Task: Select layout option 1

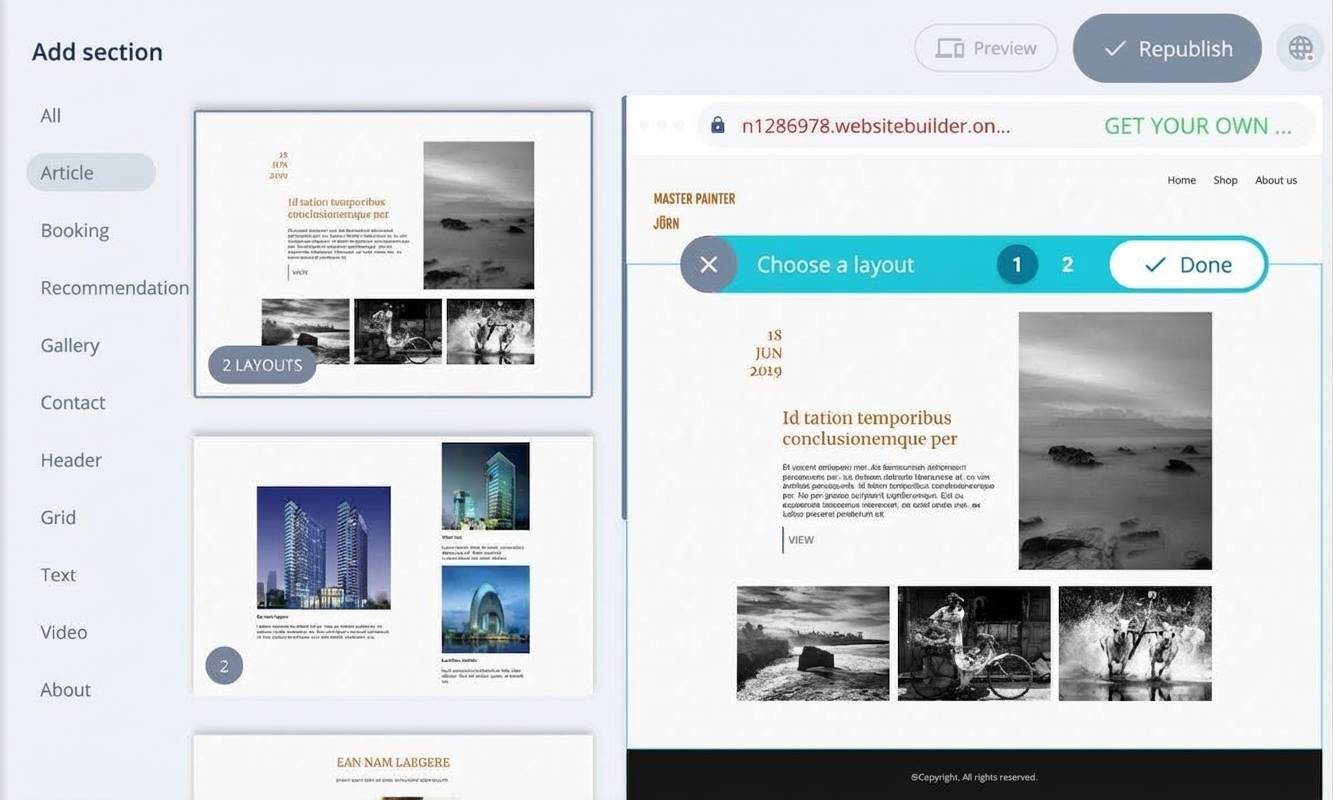Action: tap(1017, 265)
